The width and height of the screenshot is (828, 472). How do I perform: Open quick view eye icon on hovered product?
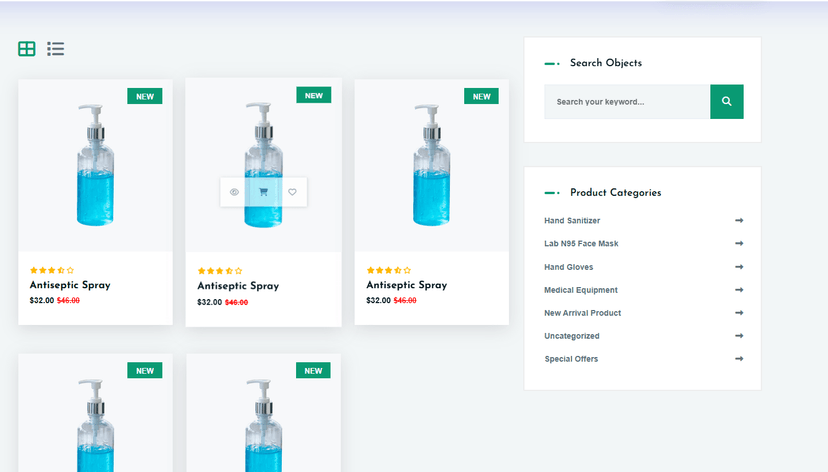point(234,192)
